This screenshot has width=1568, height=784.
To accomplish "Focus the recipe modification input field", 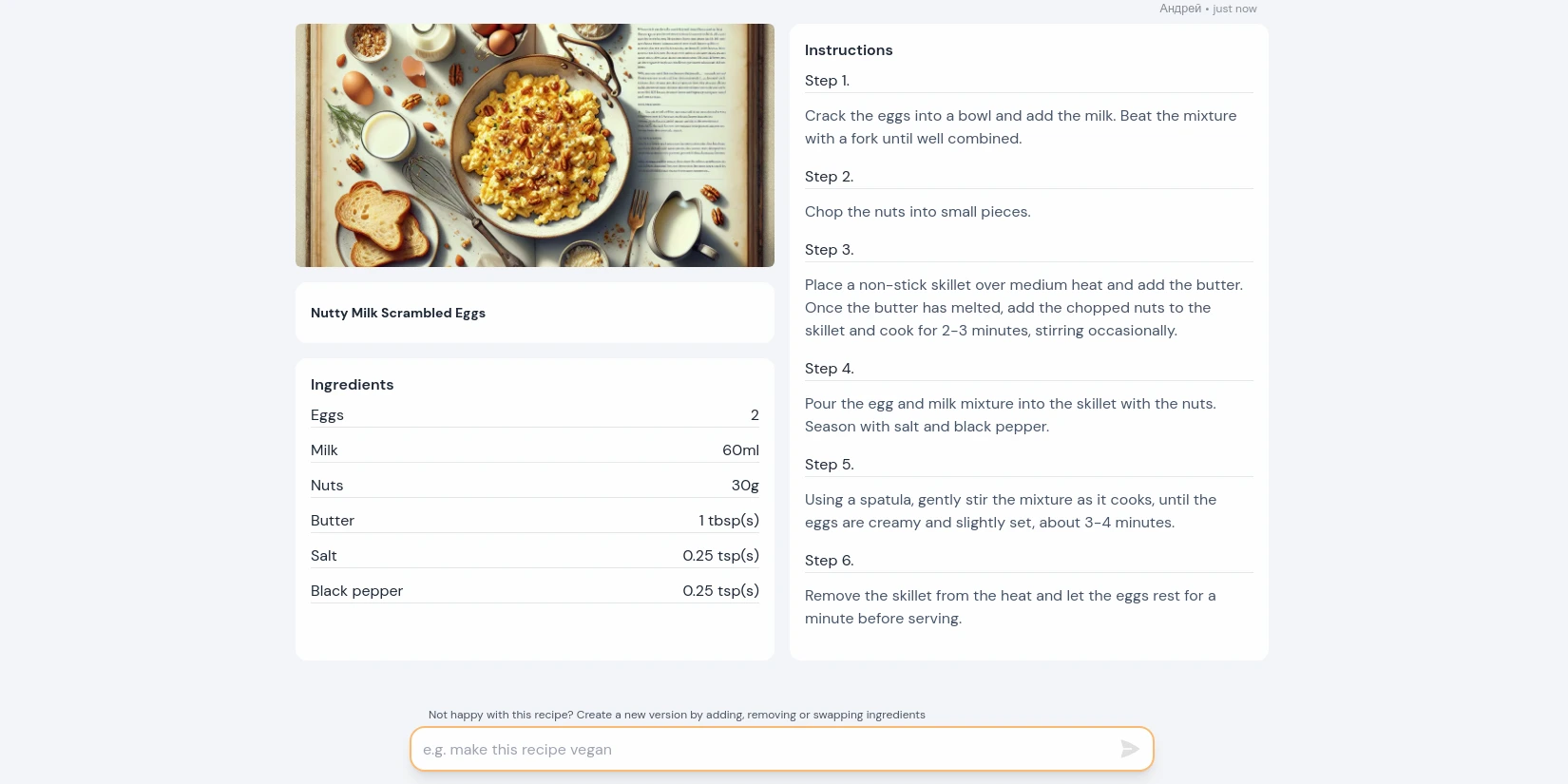I will point(760,750).
